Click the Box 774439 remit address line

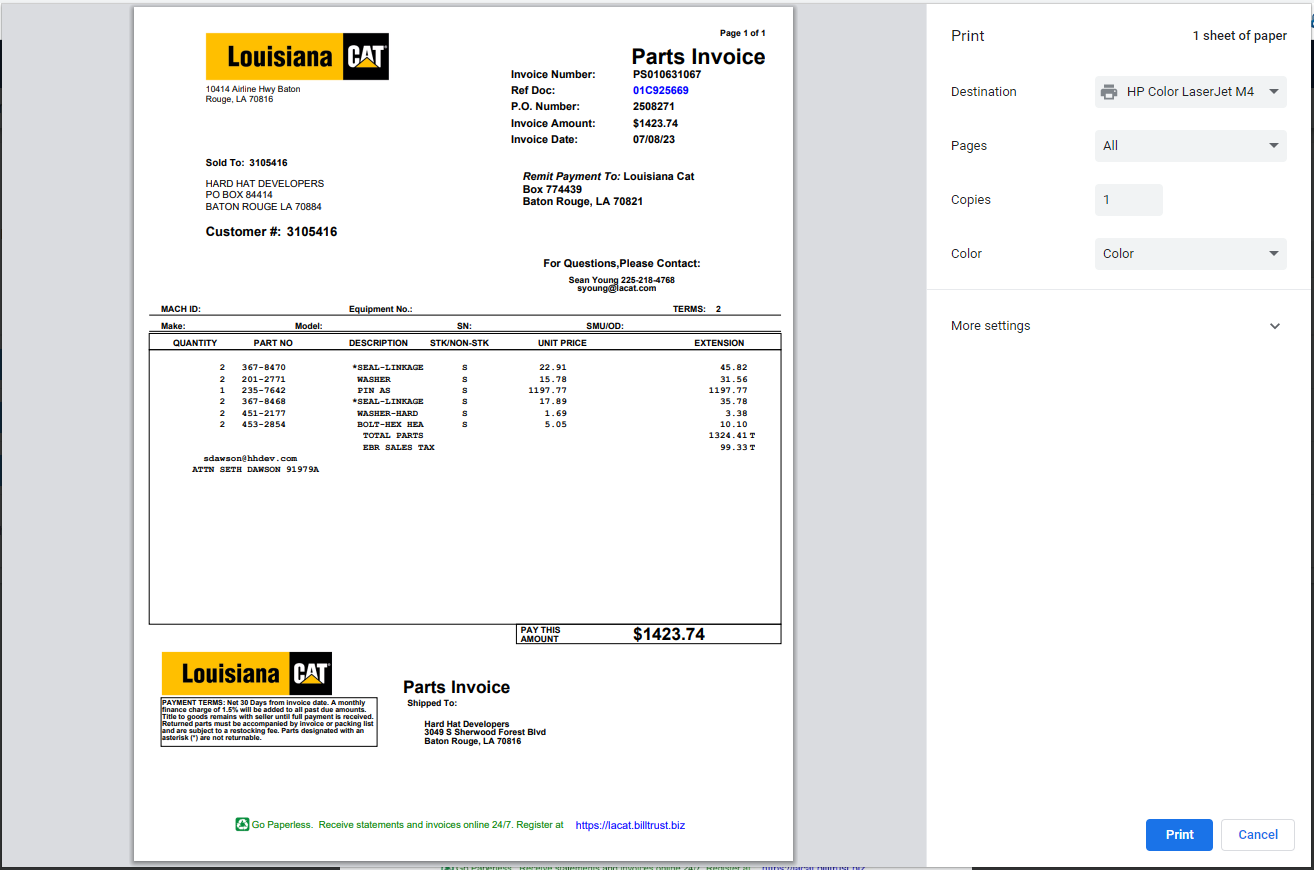pos(552,189)
